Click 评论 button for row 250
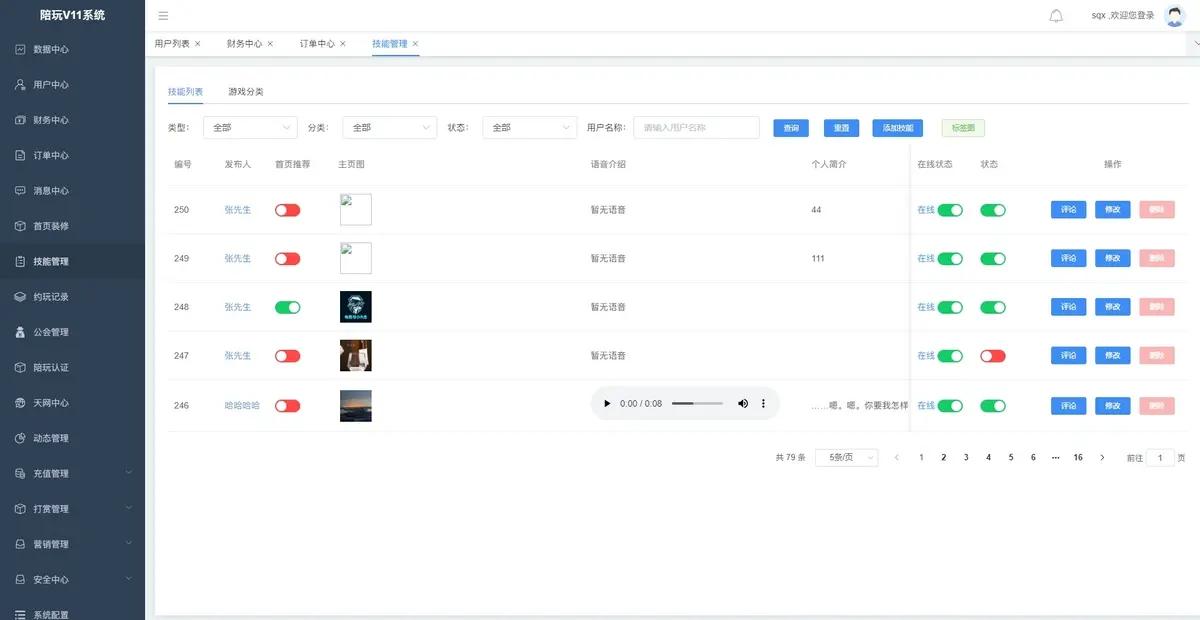 [x=1068, y=210]
